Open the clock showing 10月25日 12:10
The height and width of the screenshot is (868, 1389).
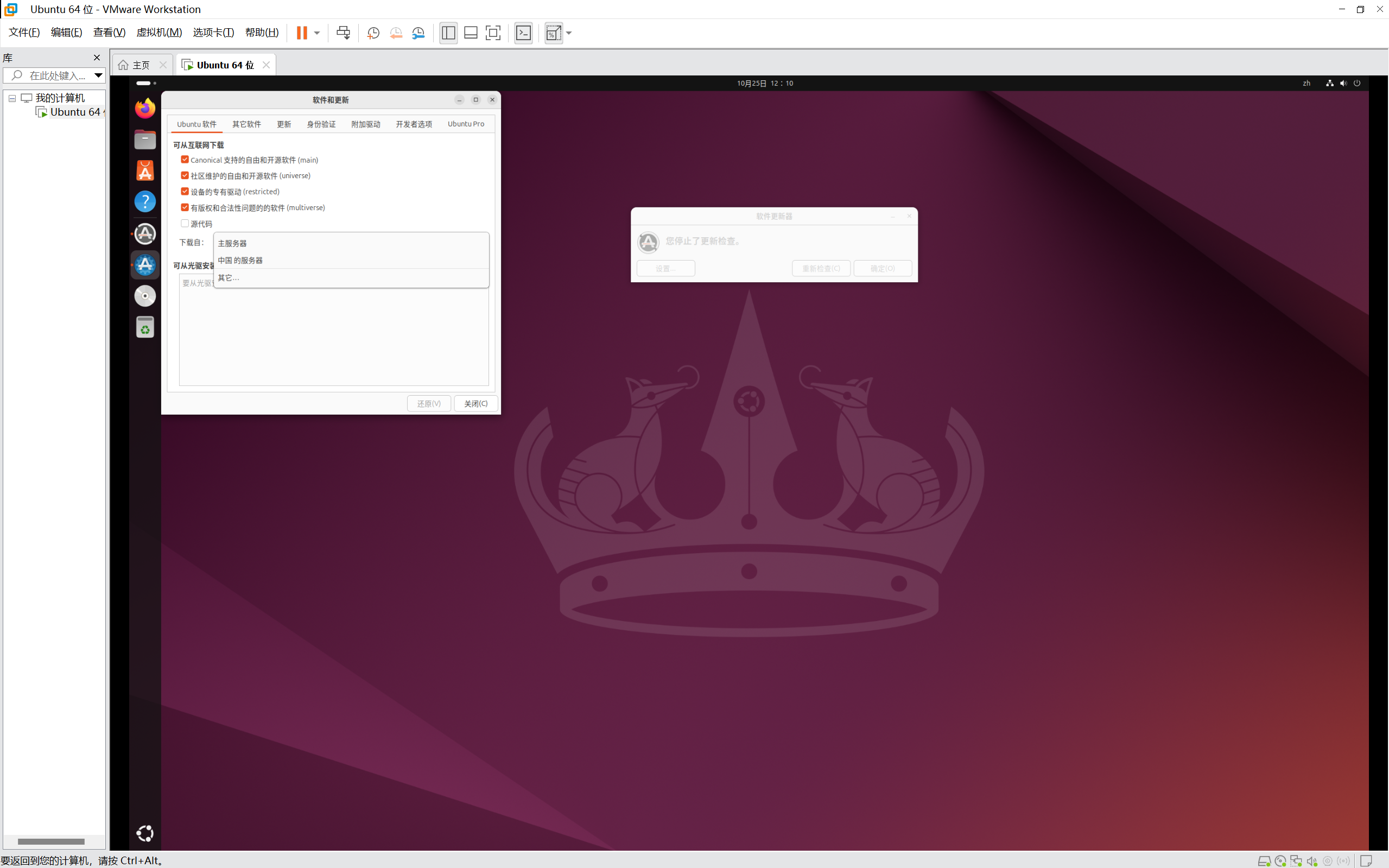[765, 83]
